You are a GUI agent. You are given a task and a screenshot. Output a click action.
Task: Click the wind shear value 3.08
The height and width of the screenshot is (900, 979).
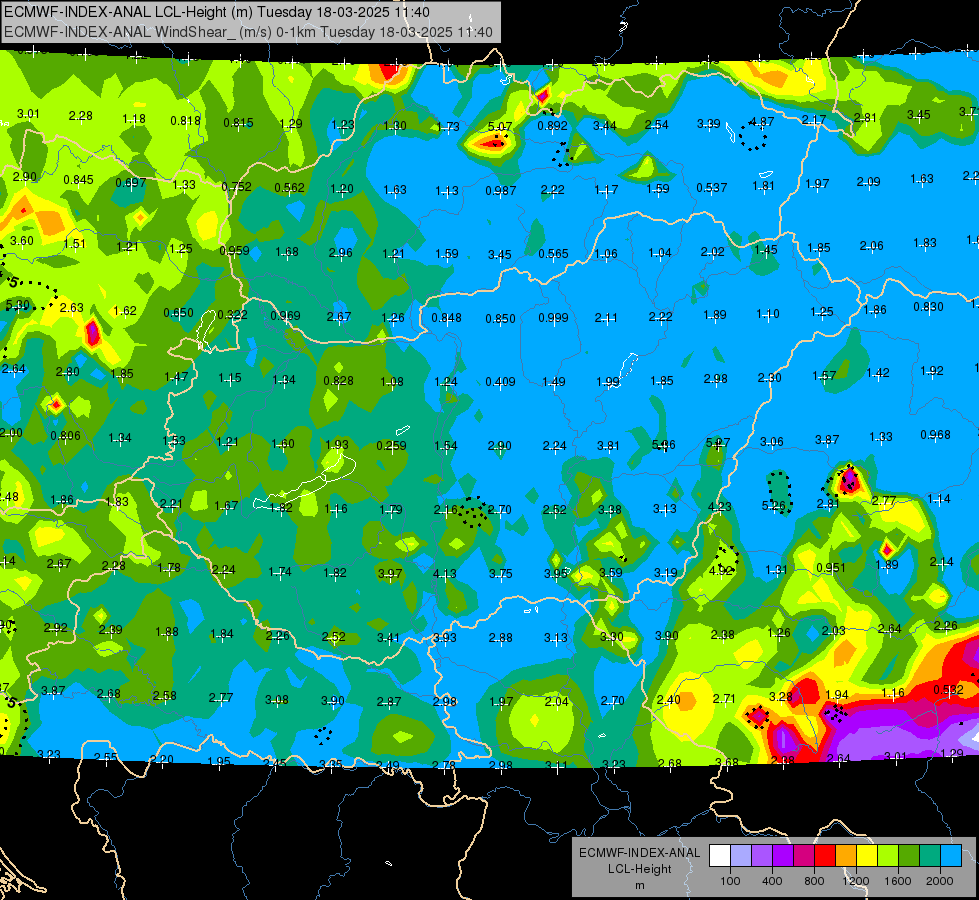pos(277,700)
